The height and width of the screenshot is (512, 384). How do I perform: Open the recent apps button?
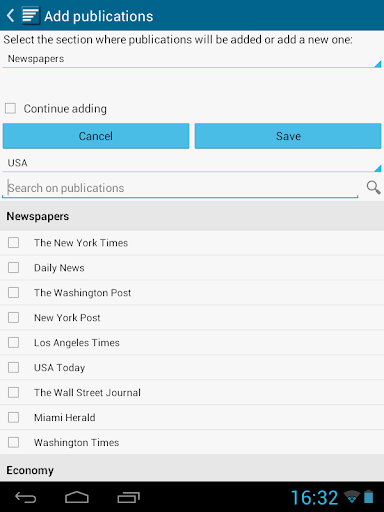click(129, 498)
